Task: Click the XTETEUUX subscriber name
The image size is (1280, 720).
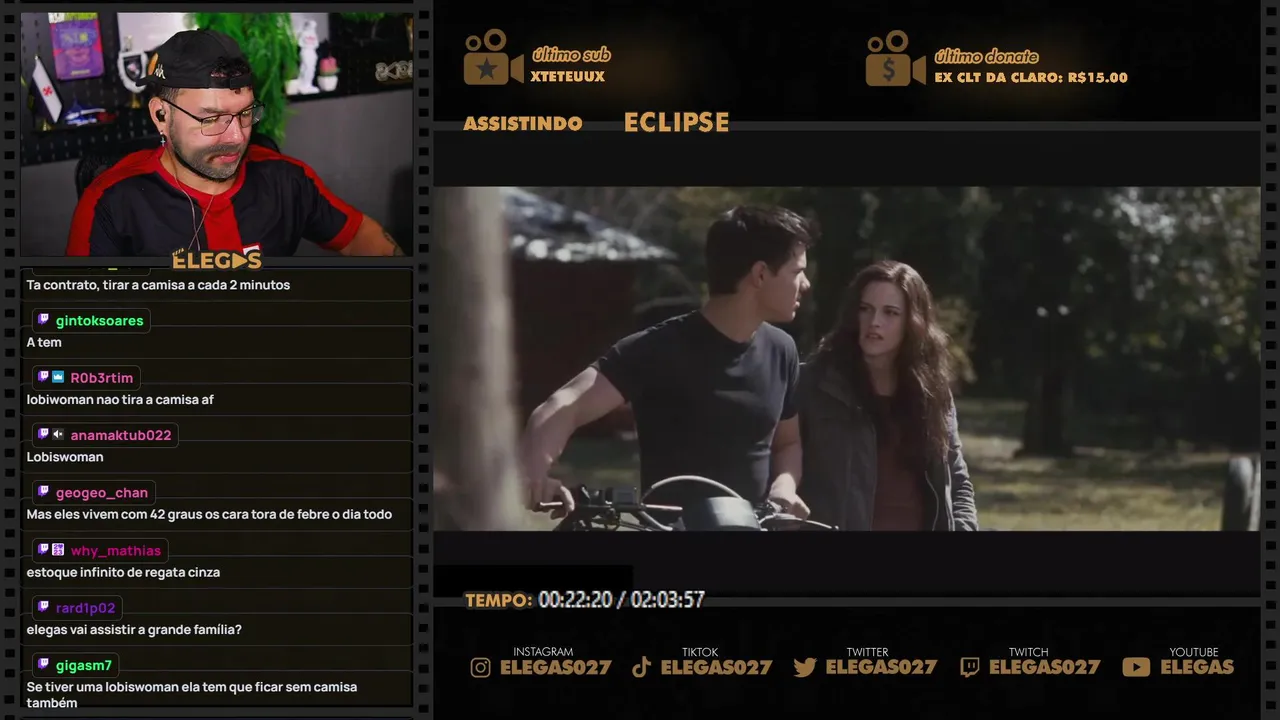Action: tap(568, 77)
